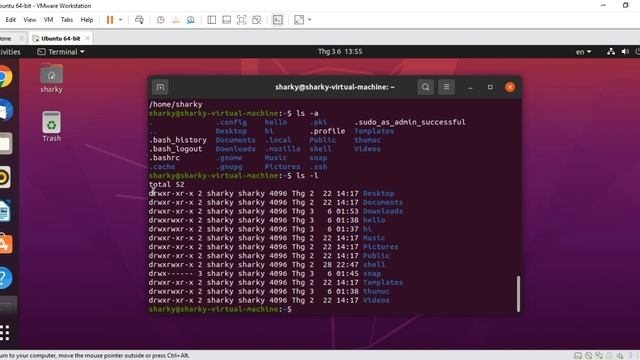The width and height of the screenshot is (640, 360).
Task: Expand the stretch guest dropdown arrow
Action: coord(309,20)
